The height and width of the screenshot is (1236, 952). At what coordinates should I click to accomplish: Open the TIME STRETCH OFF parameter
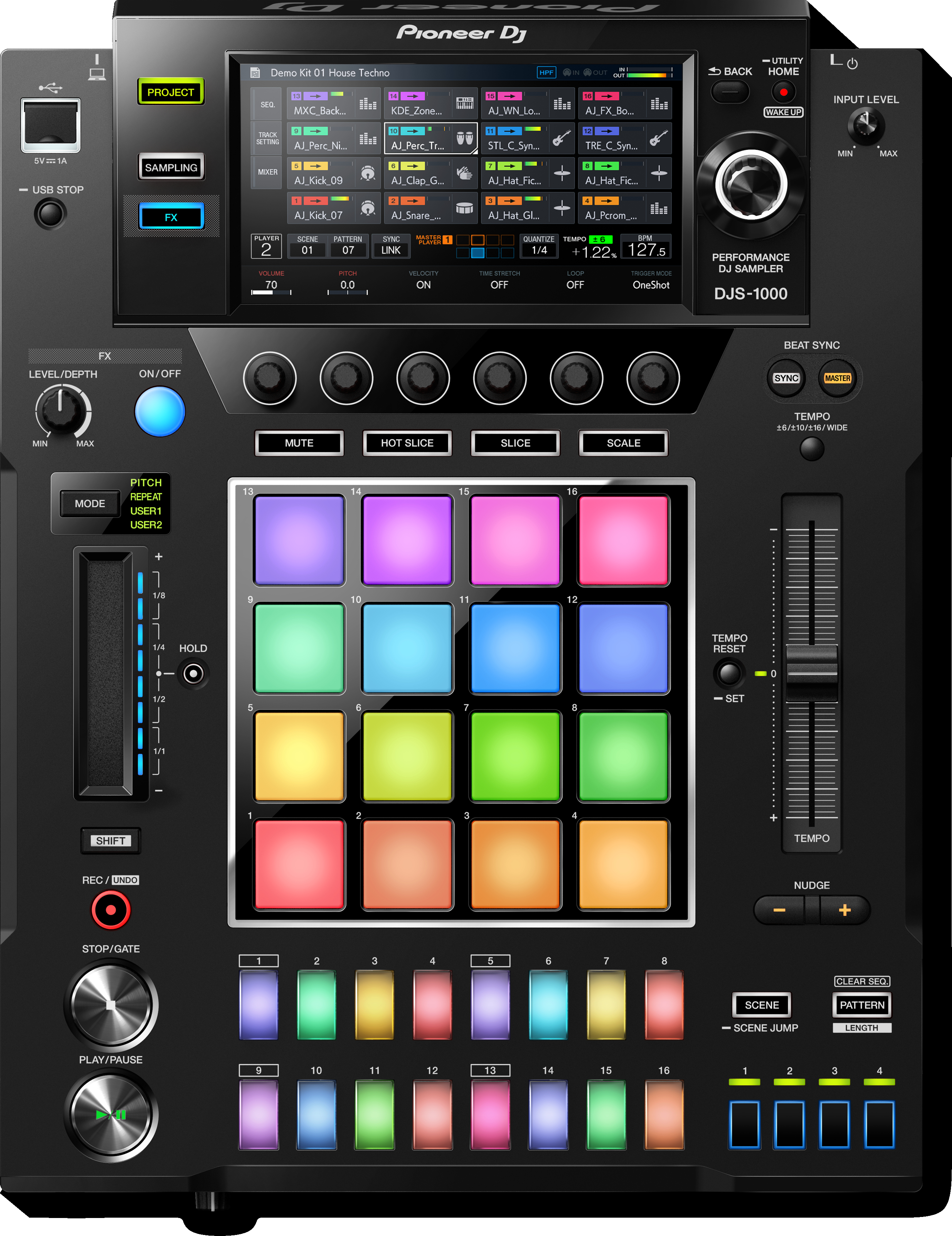[499, 280]
